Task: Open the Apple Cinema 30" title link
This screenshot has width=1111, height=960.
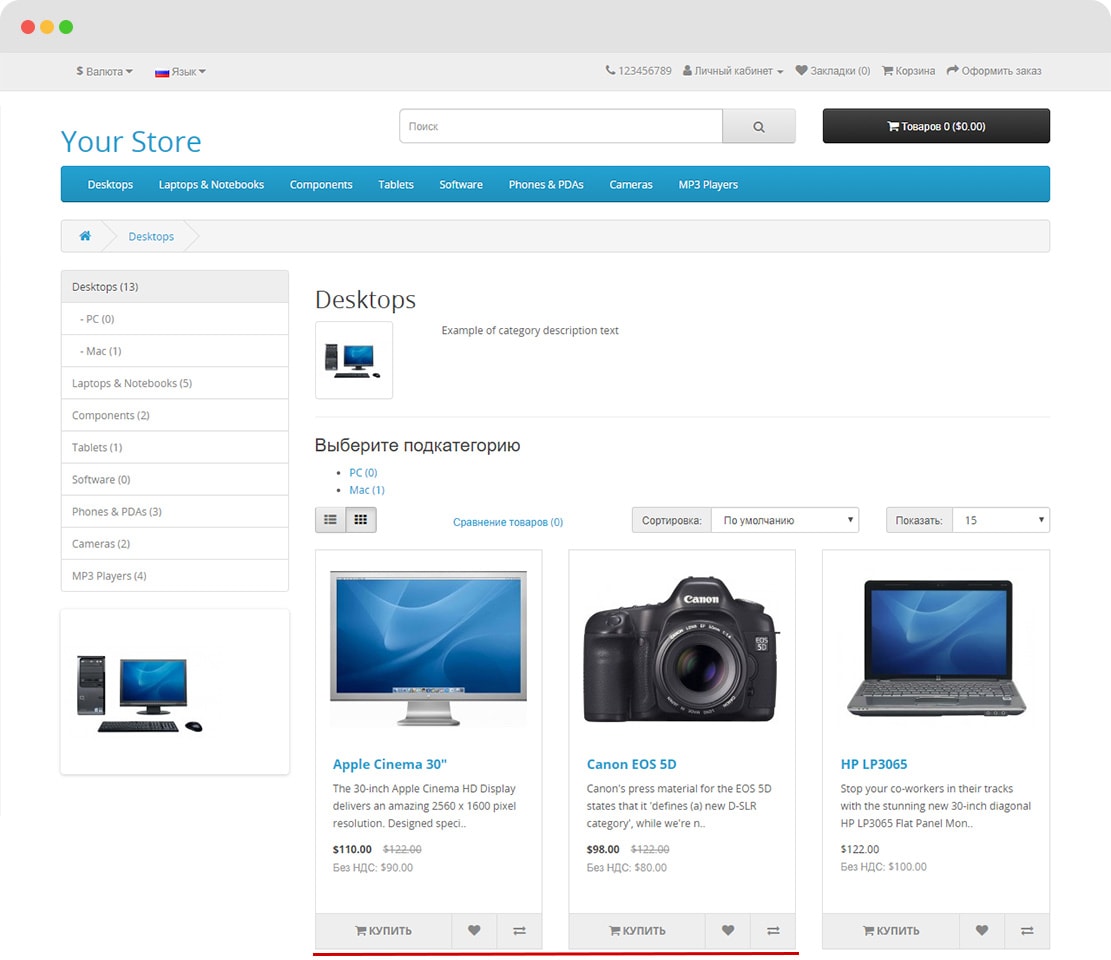Action: click(x=390, y=764)
